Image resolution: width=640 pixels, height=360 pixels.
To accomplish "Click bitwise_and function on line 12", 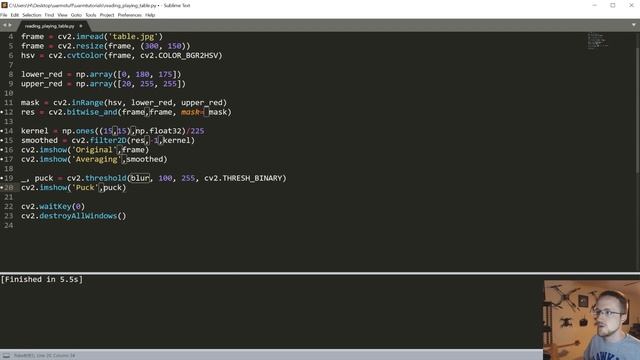I will (x=92, y=112).
